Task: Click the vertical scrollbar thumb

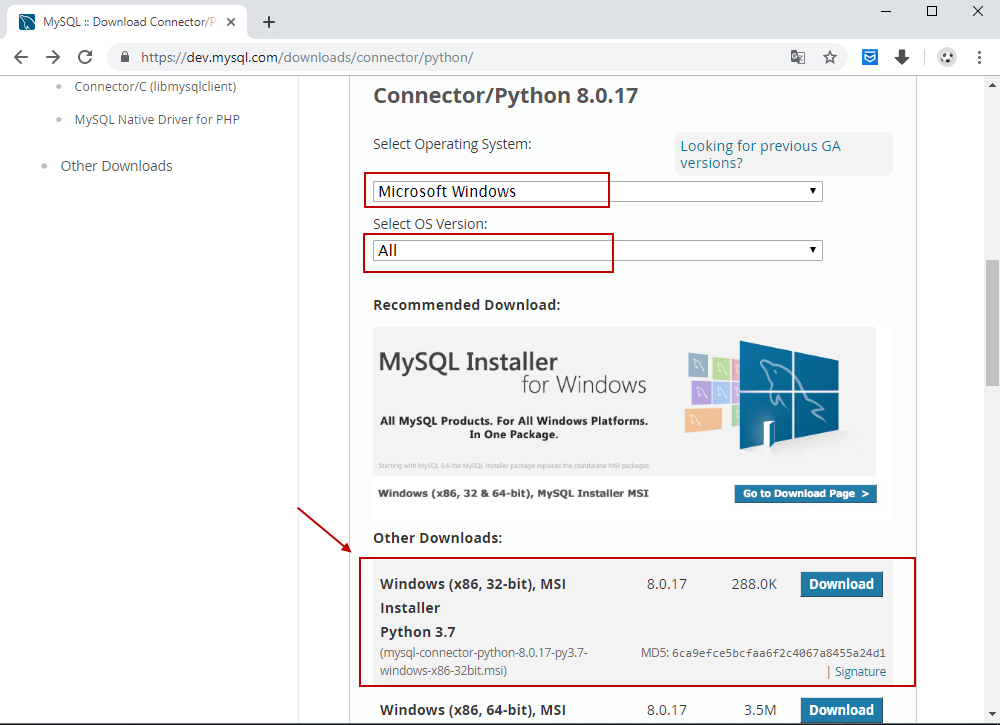Action: click(992, 322)
